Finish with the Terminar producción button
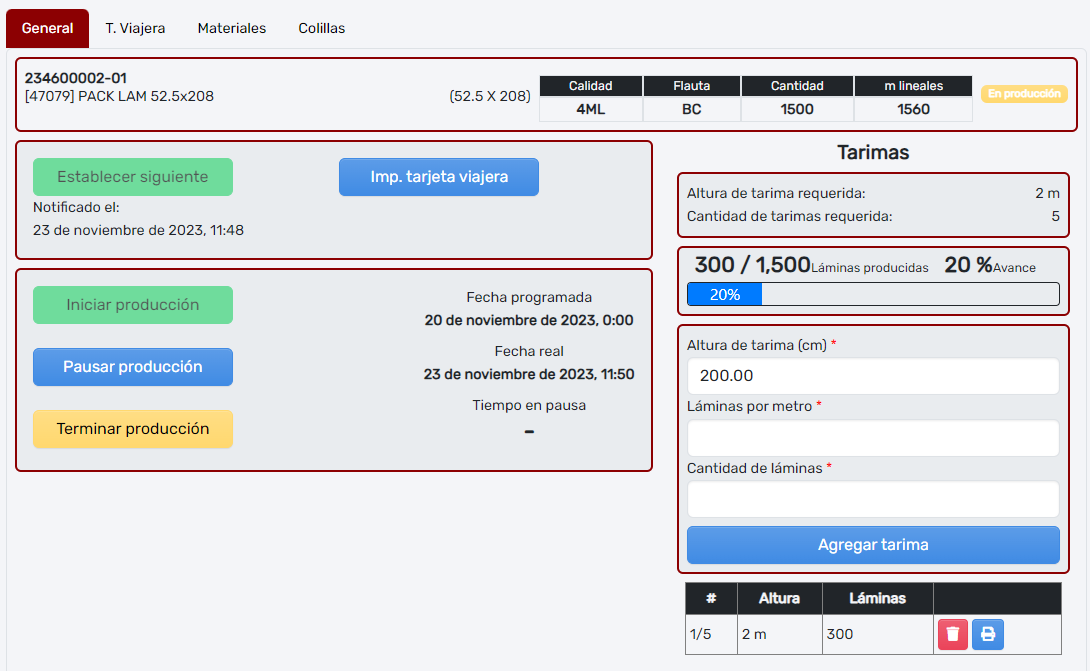 133,429
